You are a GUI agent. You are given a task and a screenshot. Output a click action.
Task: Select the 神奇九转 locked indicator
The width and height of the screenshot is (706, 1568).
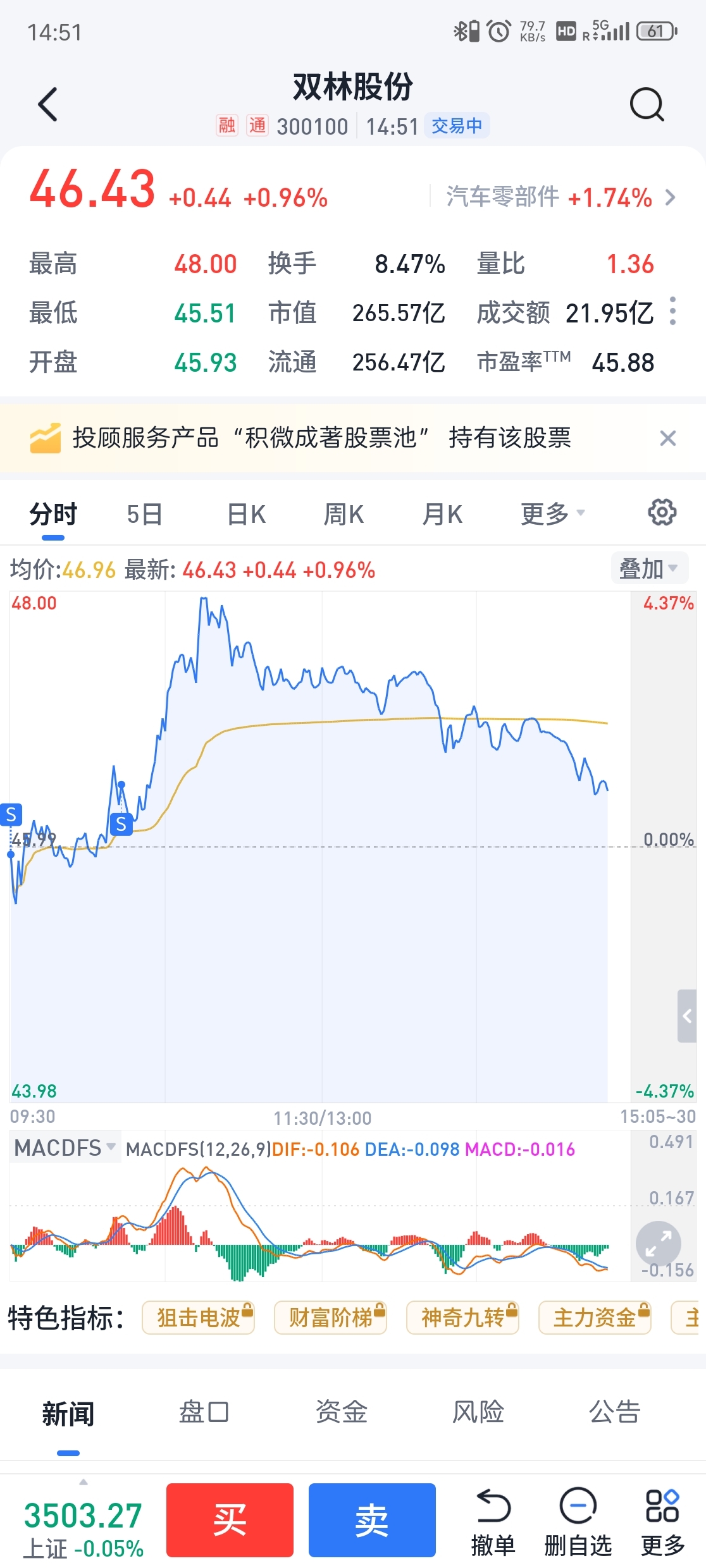[x=462, y=1318]
